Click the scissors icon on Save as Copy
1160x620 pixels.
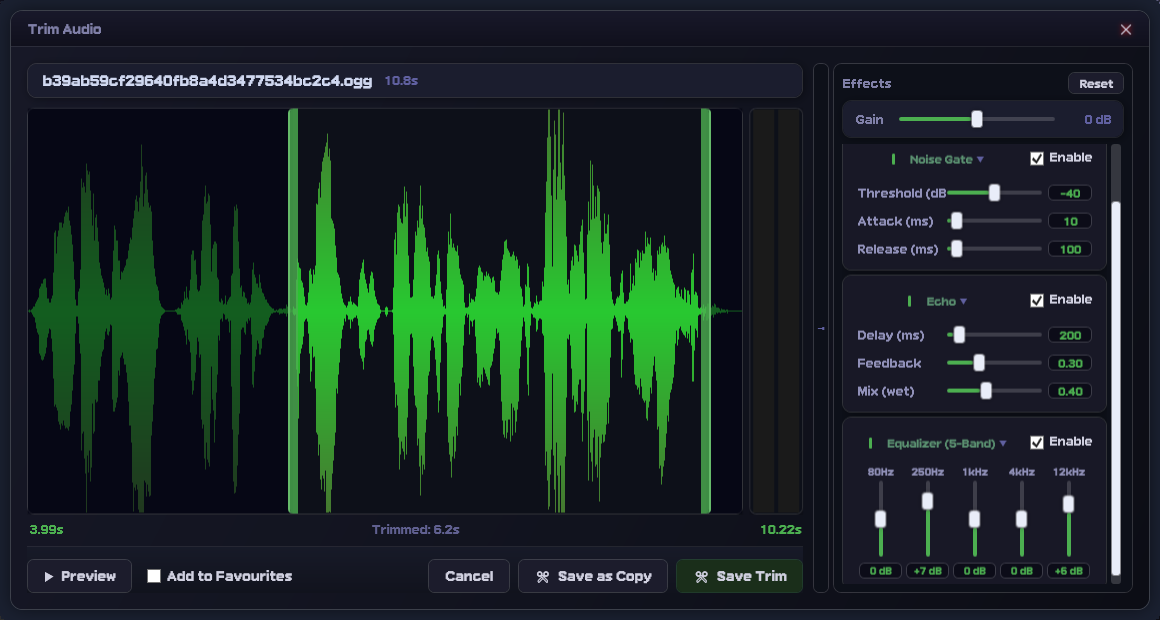[543, 576]
